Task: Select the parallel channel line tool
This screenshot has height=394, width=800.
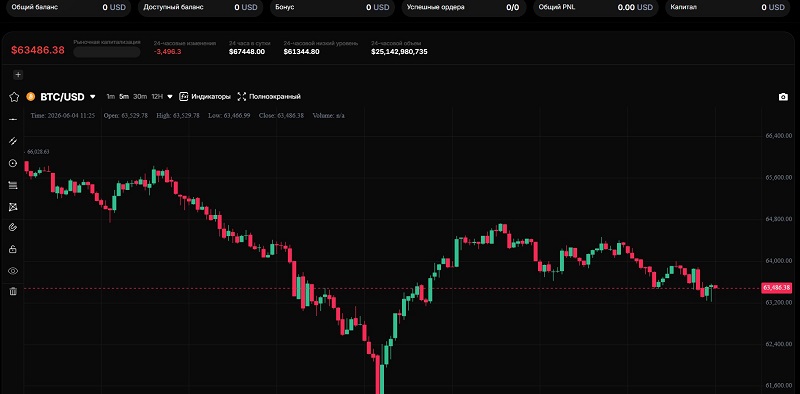Action: click(x=13, y=141)
